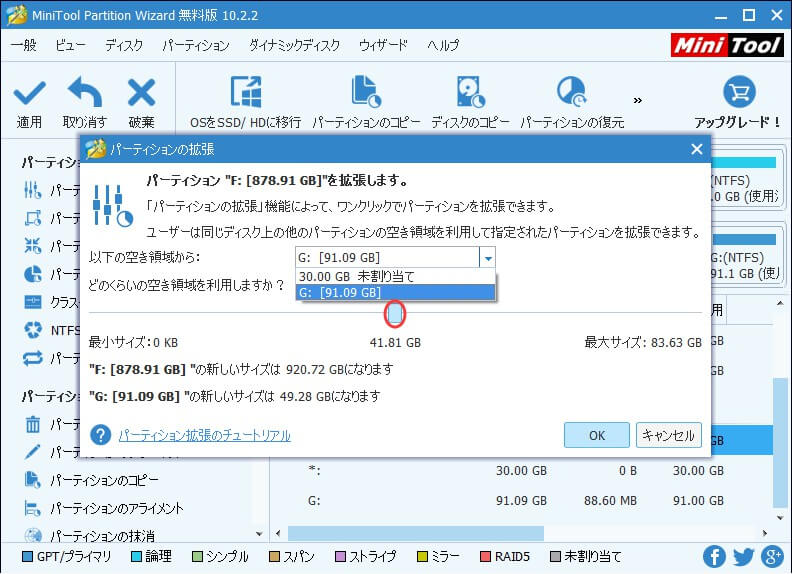The image size is (792, 574).
Task: Select the G: 91.09 GB partition row
Action: [521, 500]
